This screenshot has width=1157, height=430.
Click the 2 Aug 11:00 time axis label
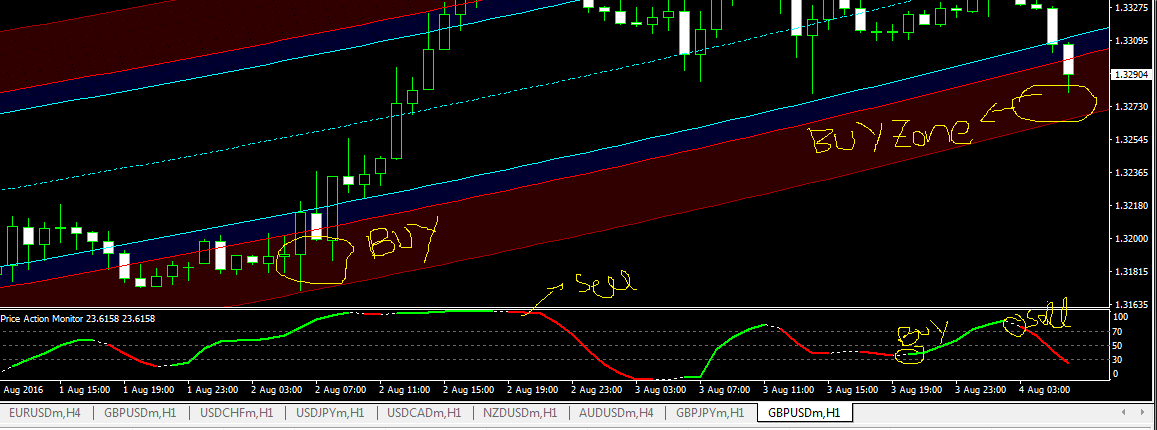click(x=405, y=389)
